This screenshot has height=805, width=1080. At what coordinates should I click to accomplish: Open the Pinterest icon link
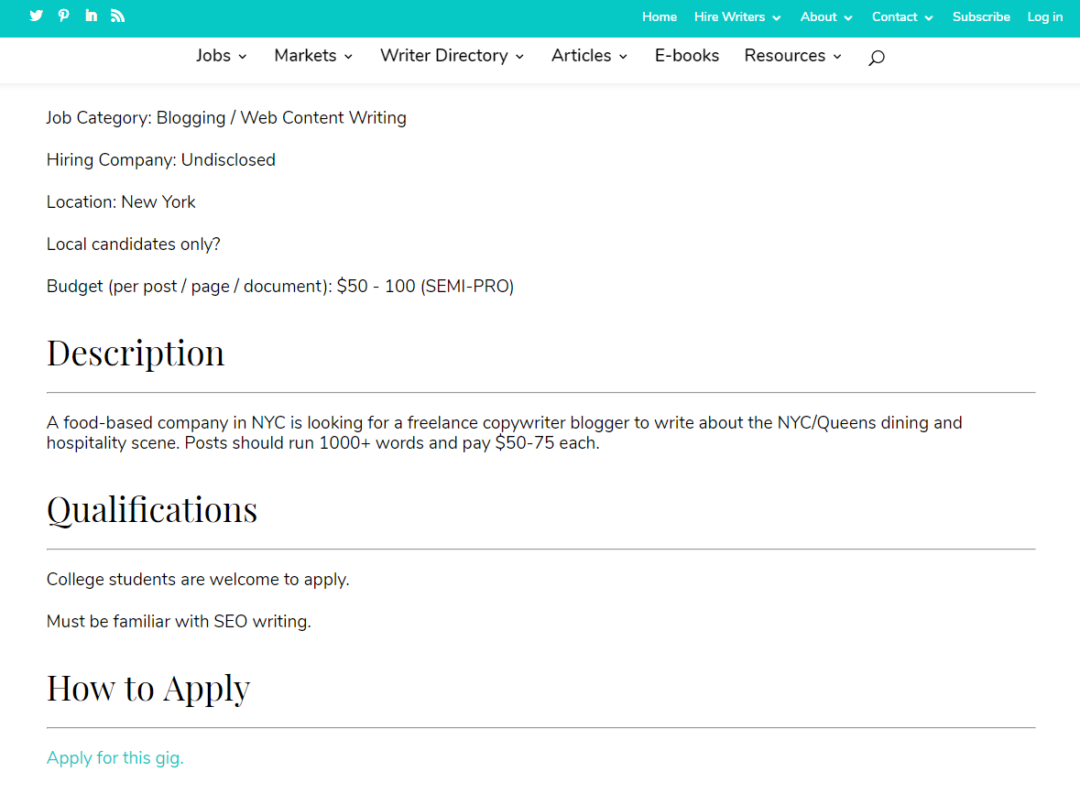point(63,16)
